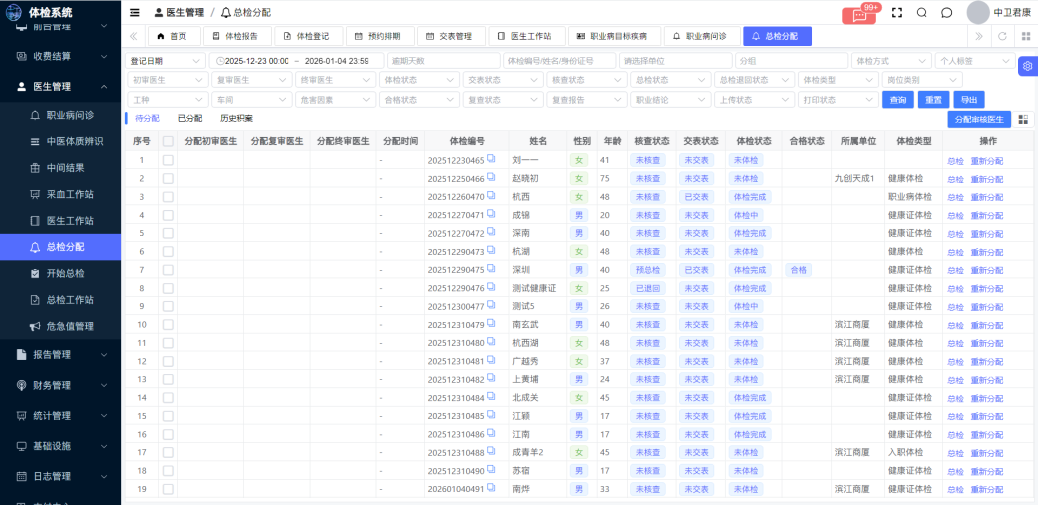The width and height of the screenshot is (1038, 505).
Task: Click 重新分配 link for row 2
Action: [986, 179]
